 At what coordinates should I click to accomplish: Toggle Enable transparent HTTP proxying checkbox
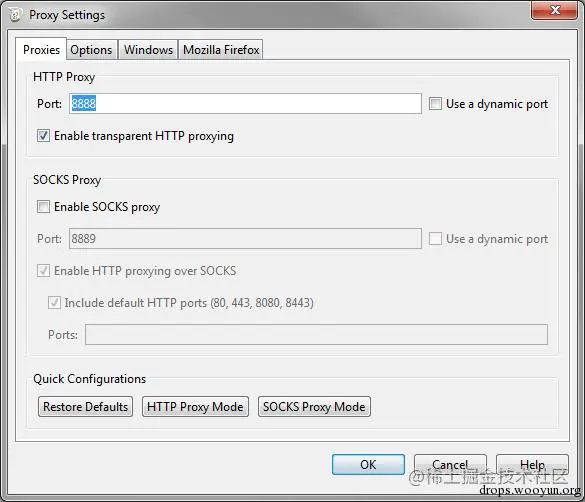(x=43, y=136)
